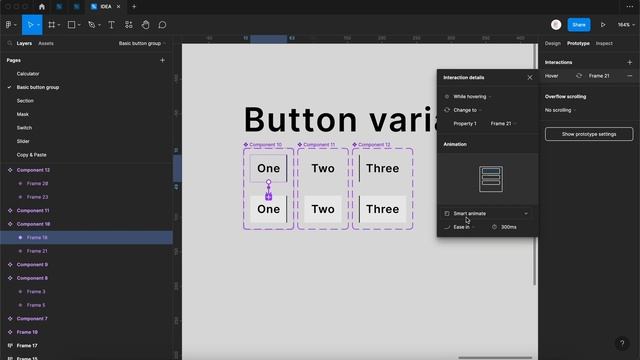Select the Rectangle shape tool

71,25
